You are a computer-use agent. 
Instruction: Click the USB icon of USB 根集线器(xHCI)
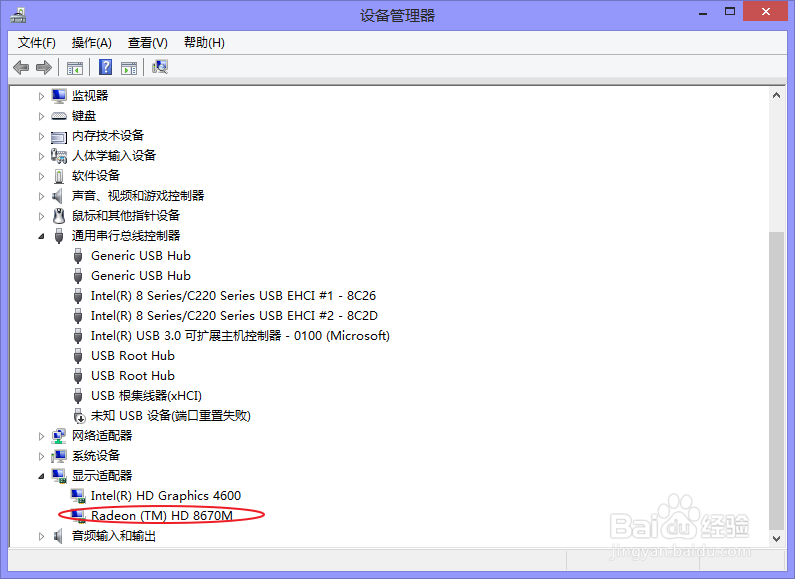pyautogui.click(x=78, y=396)
